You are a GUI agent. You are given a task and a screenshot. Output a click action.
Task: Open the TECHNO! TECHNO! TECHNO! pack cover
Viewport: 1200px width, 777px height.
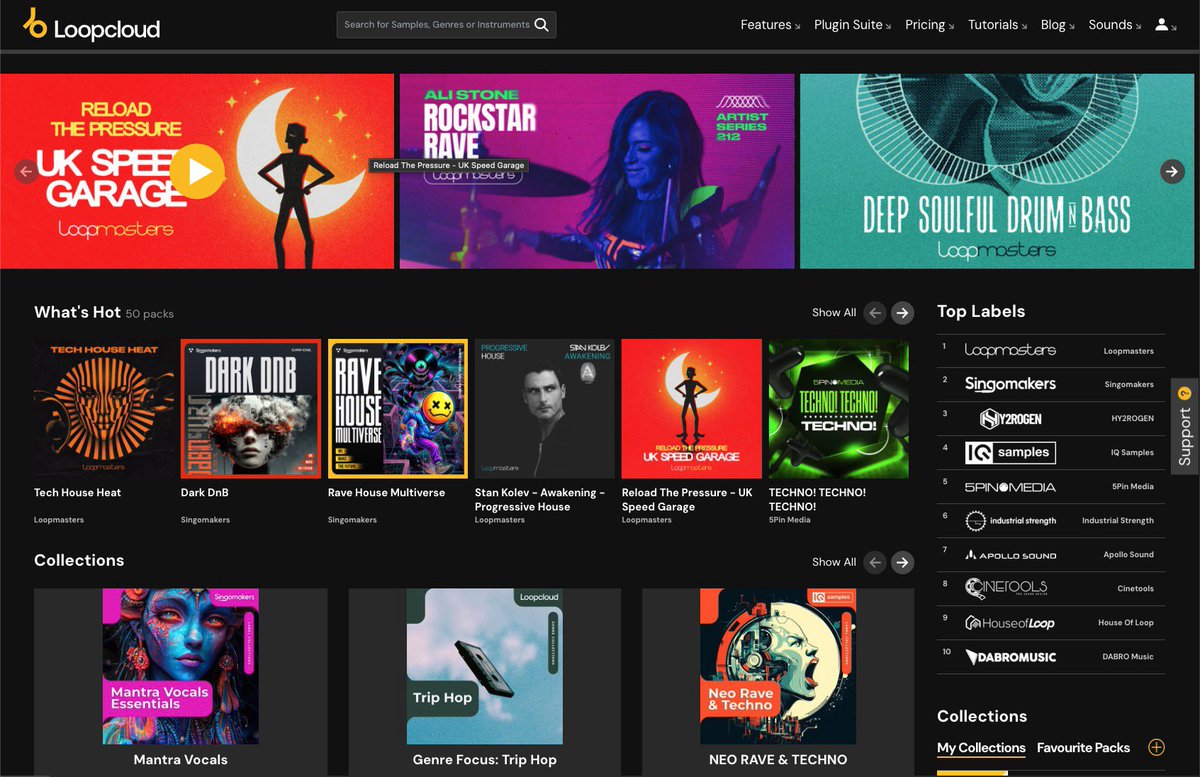click(839, 409)
